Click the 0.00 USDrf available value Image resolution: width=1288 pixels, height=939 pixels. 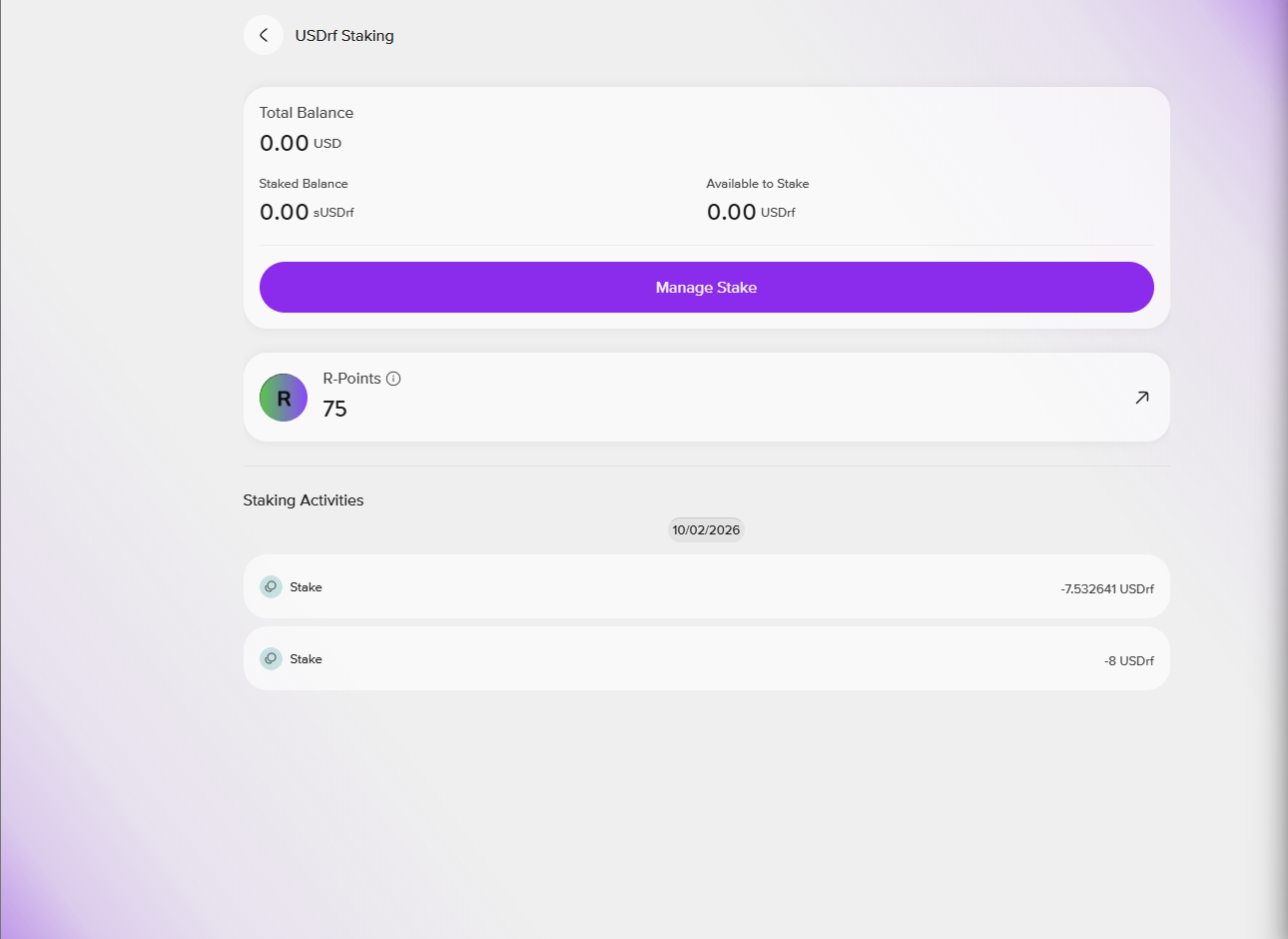click(x=751, y=212)
